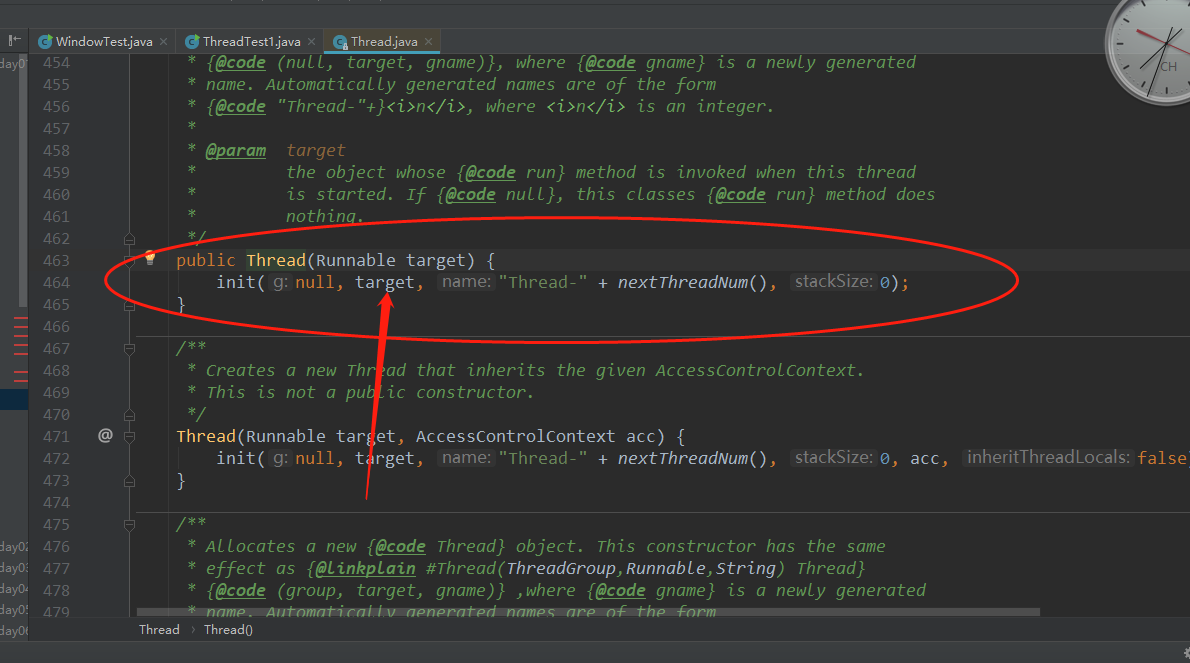The image size is (1190, 663).
Task: Close the ThreadTest1.java tab
Action: 311,42
